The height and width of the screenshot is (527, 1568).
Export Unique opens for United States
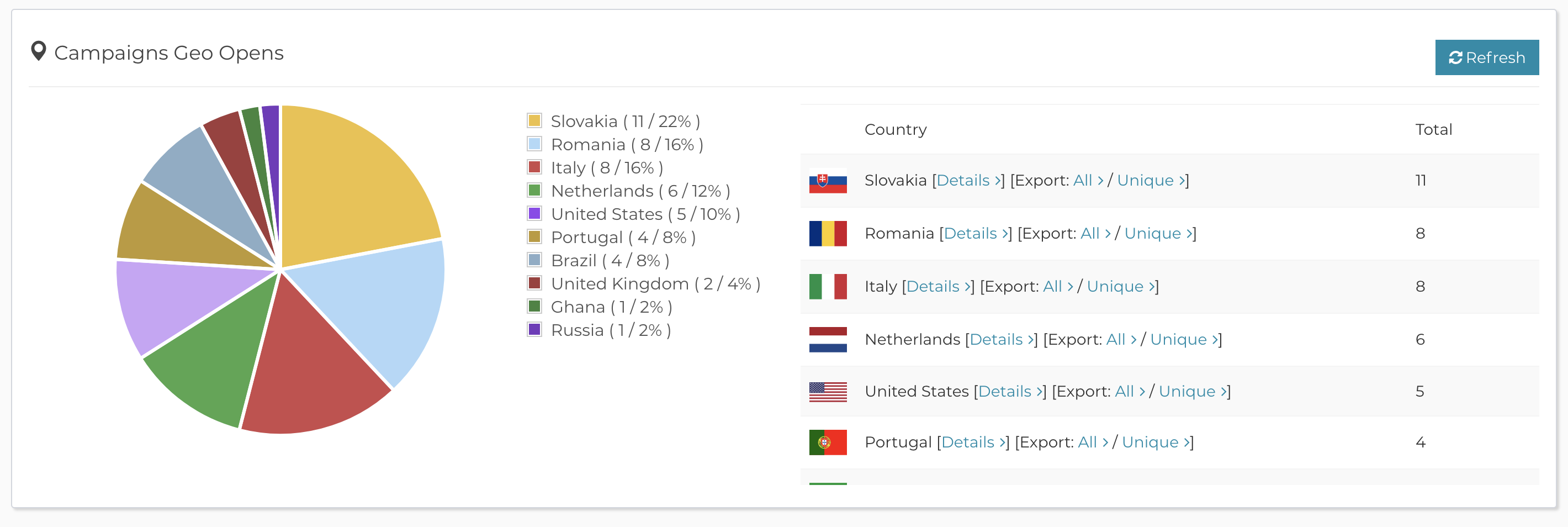[x=1193, y=391]
